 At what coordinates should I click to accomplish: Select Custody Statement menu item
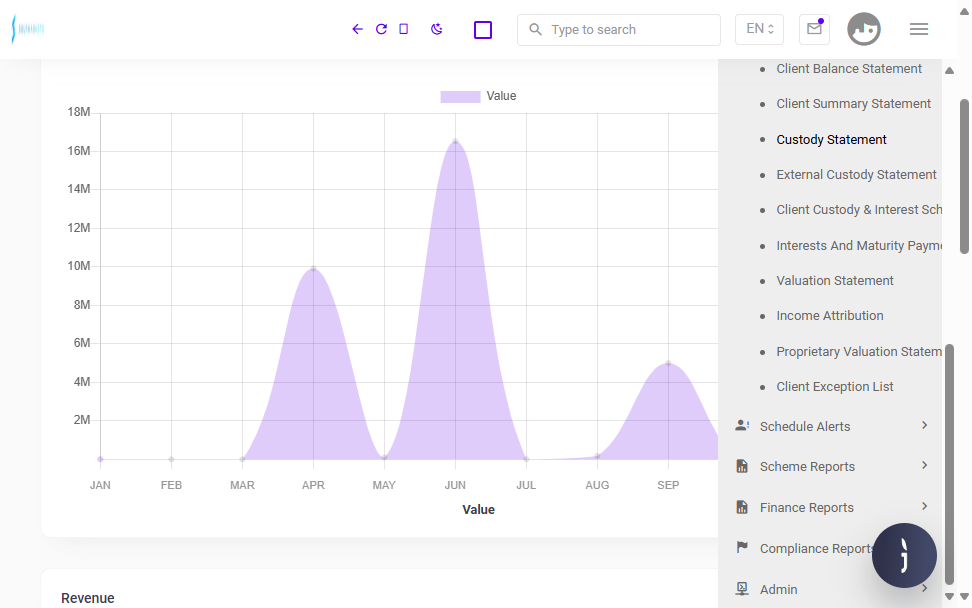pyautogui.click(x=831, y=139)
